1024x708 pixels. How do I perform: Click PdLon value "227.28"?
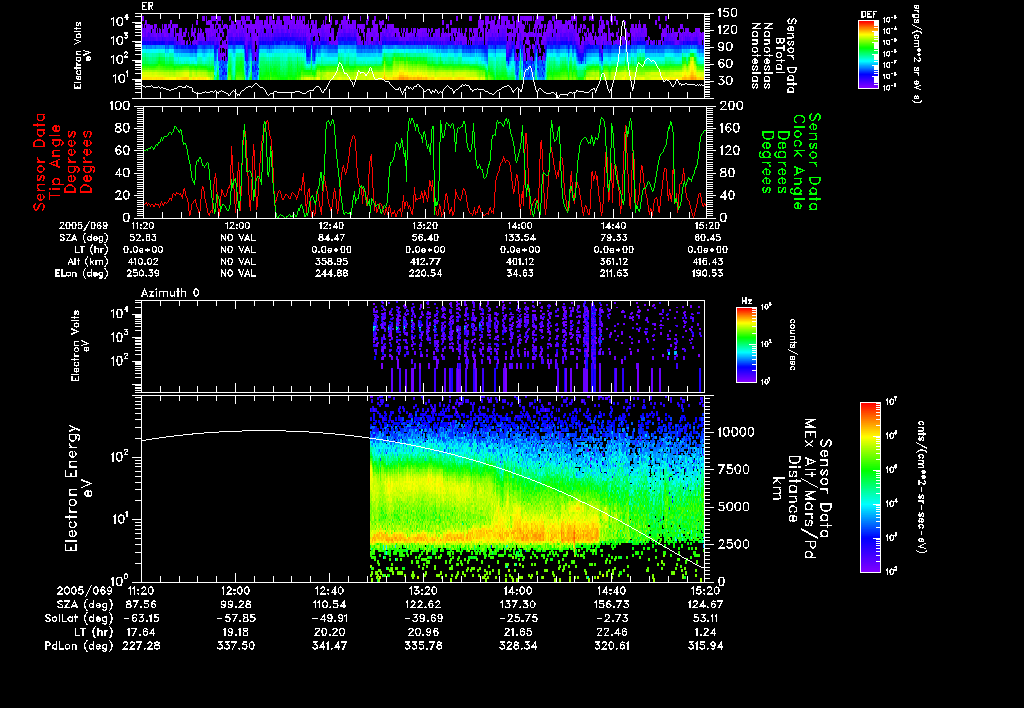[x=141, y=646]
